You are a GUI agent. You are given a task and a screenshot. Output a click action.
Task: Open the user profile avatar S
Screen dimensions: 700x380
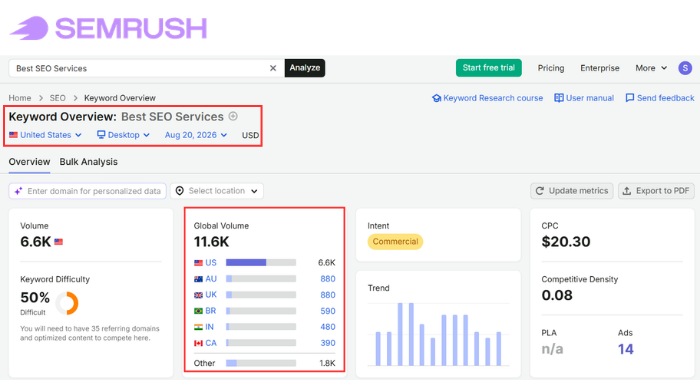685,68
